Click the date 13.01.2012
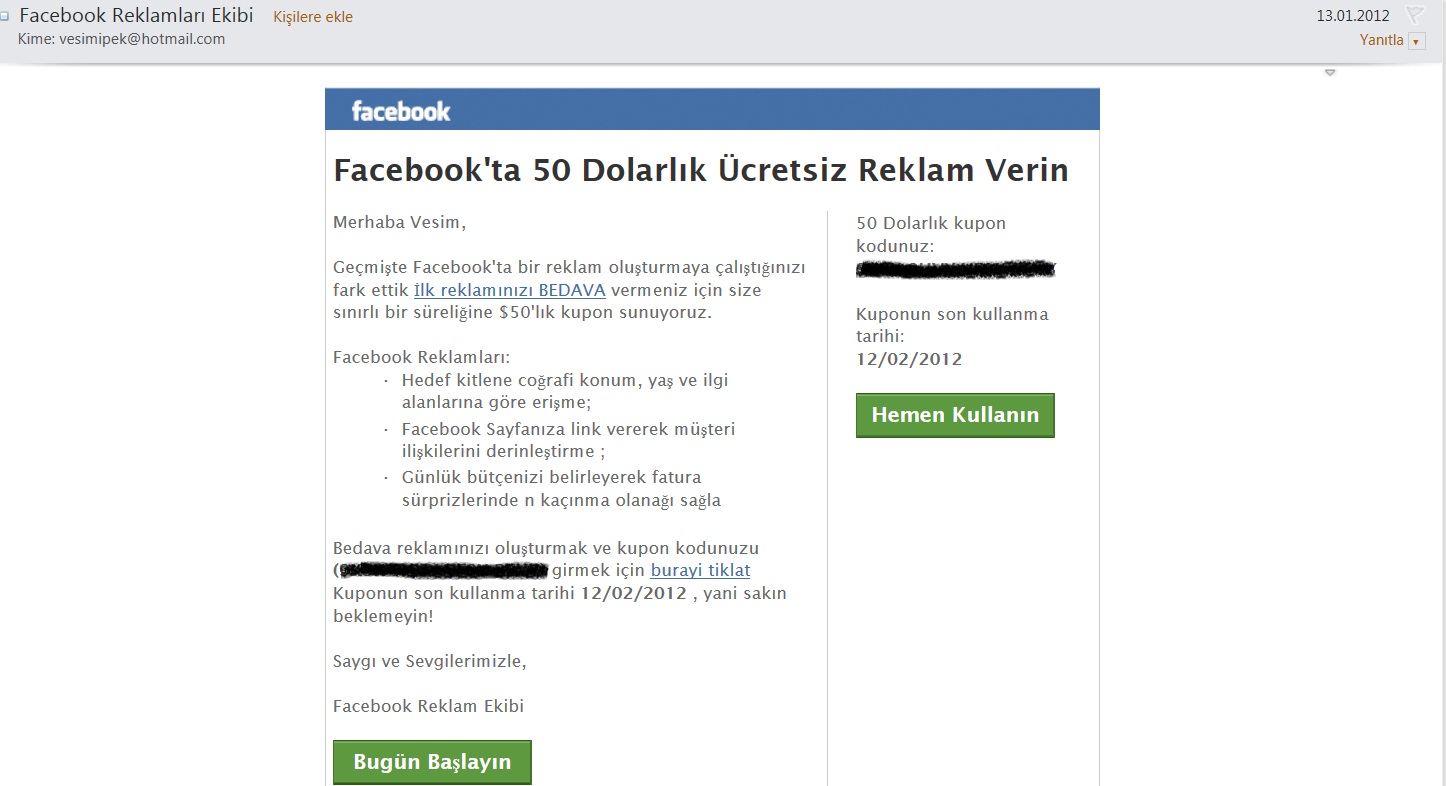1446x786 pixels. tap(1353, 16)
